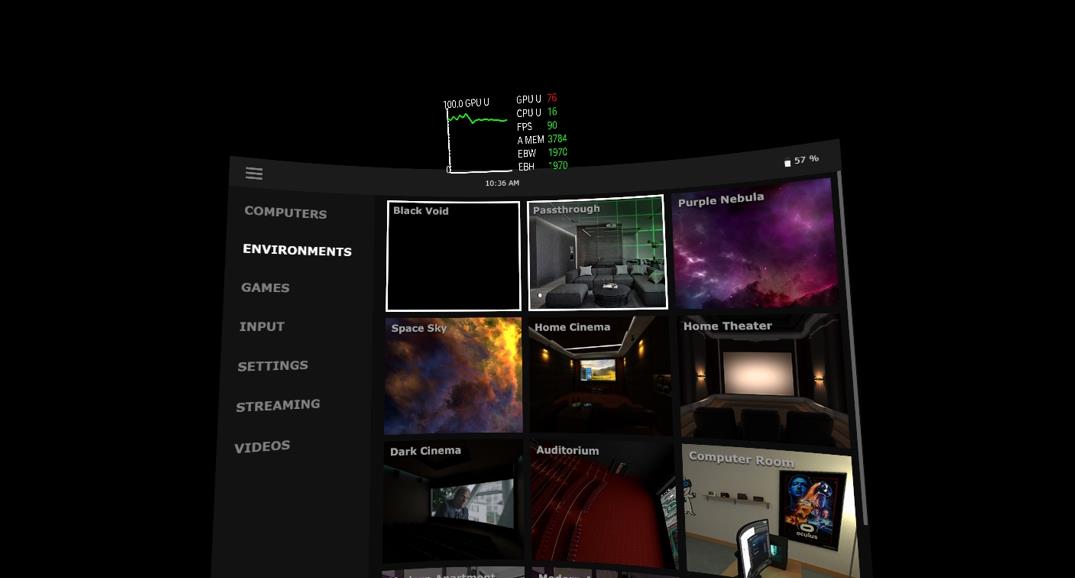
Task: Open the Videos section
Action: [x=262, y=447]
